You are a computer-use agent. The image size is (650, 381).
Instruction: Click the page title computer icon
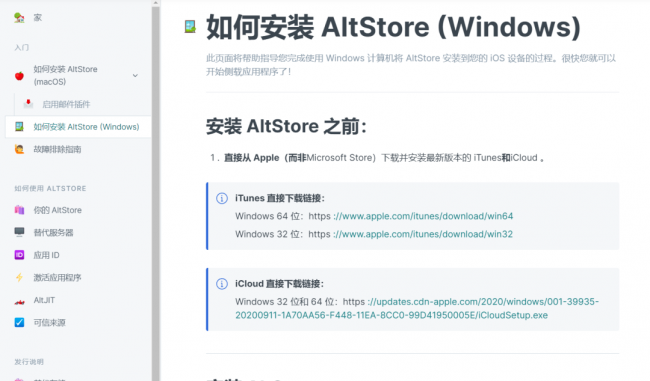(x=190, y=27)
